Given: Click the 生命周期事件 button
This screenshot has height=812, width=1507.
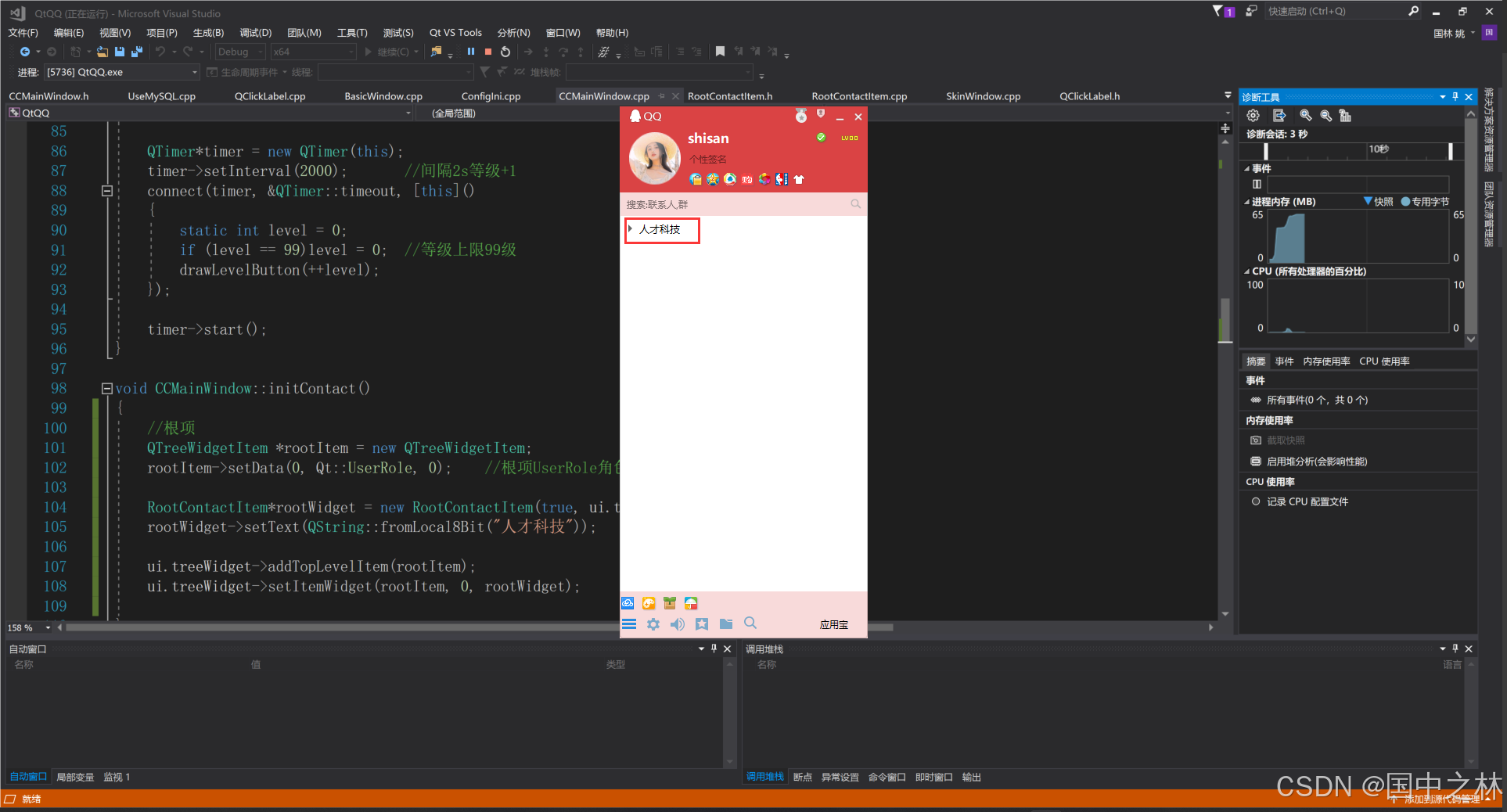Looking at the screenshot, I should pyautogui.click(x=243, y=72).
